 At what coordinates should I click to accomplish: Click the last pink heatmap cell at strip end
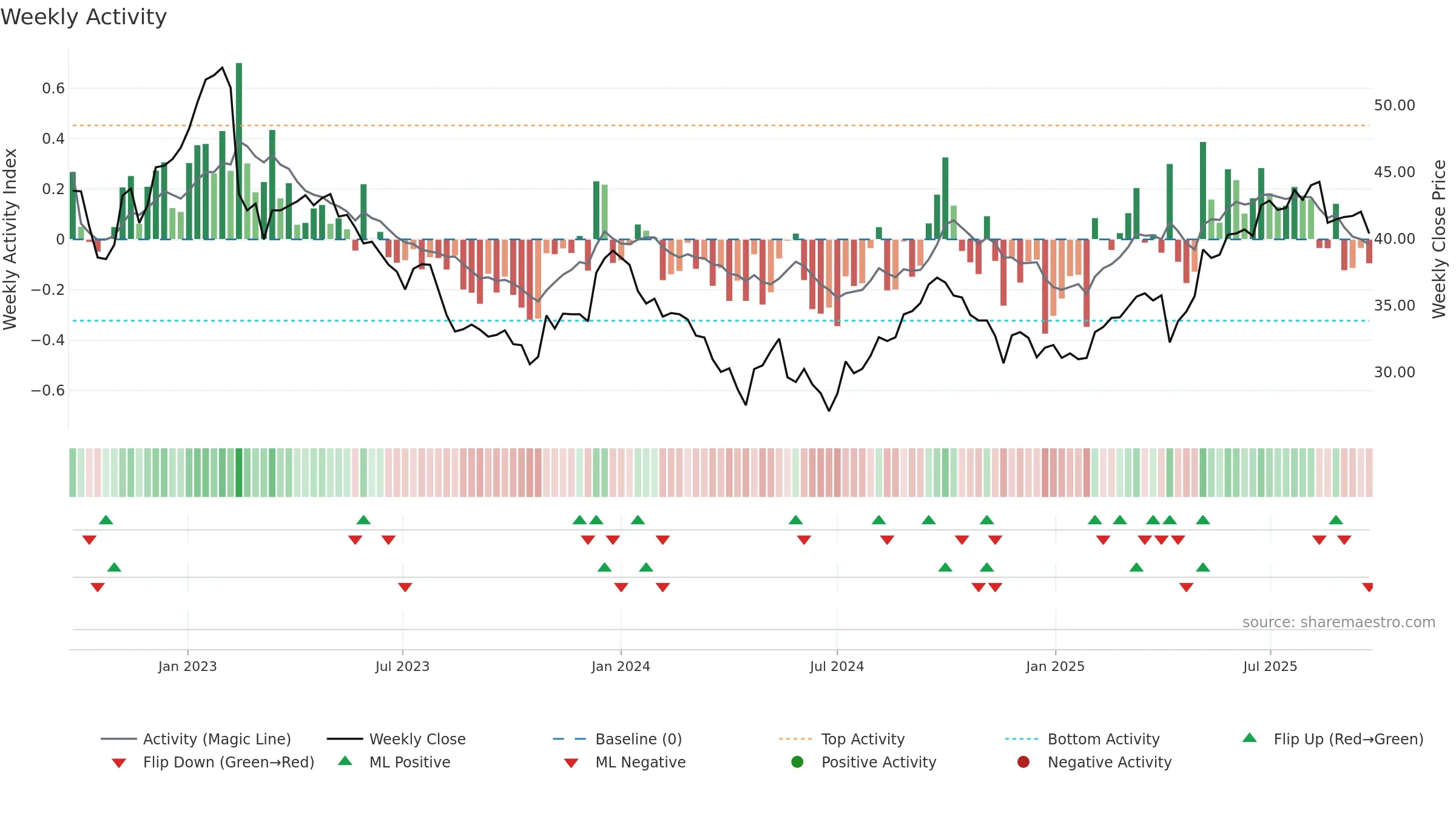[1369, 473]
